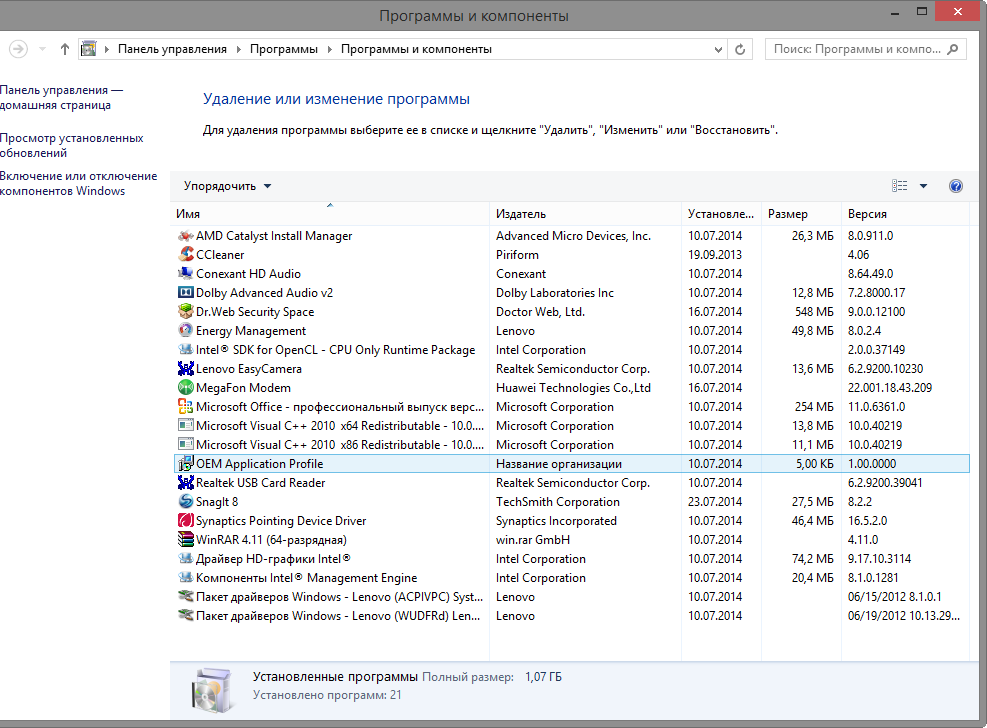Open help with the blue question mark
987x728 pixels.
(956, 186)
